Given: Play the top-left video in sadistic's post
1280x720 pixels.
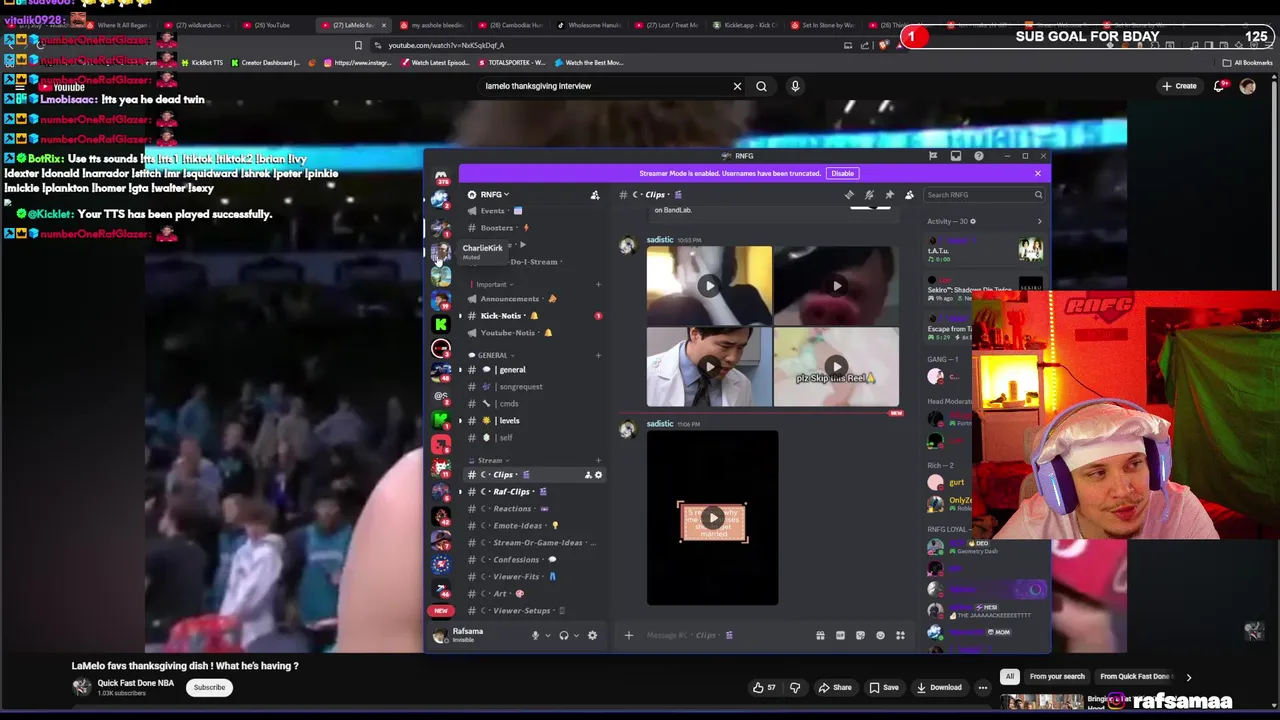Looking at the screenshot, I should 709,286.
